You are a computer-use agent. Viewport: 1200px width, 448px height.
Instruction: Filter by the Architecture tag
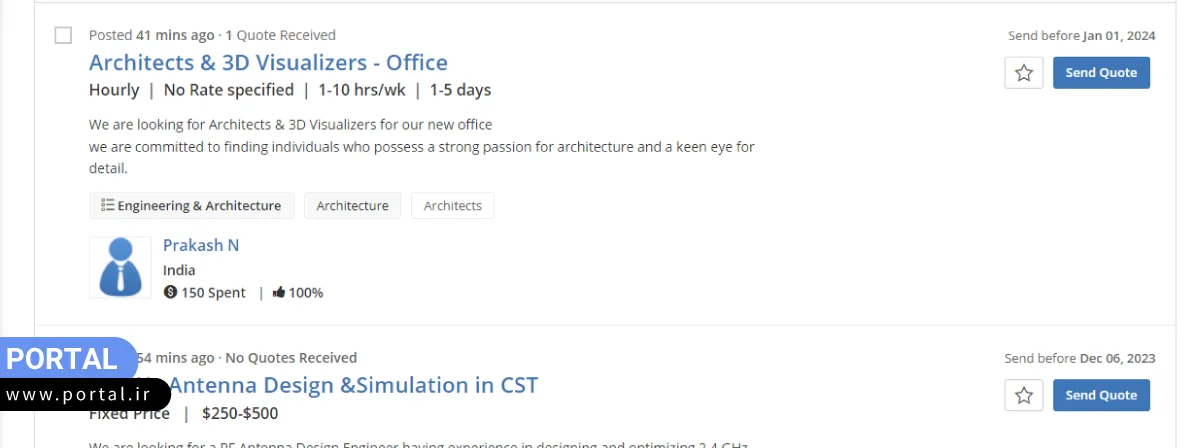click(352, 206)
